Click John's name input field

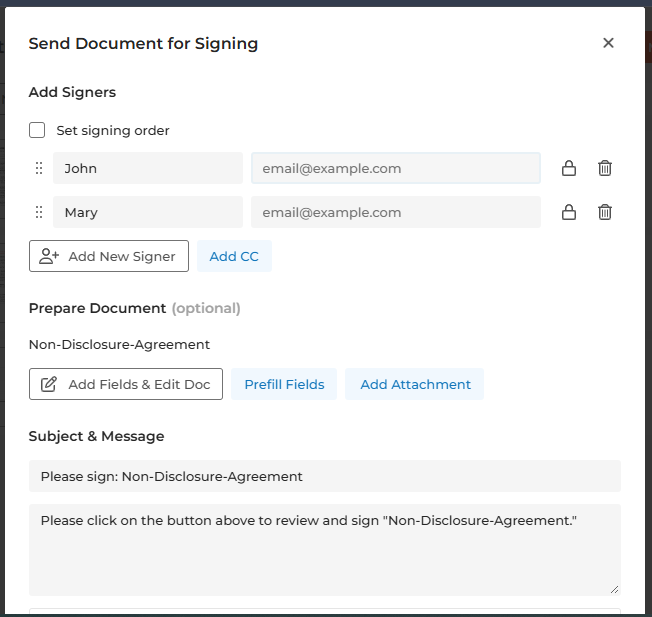point(147,168)
